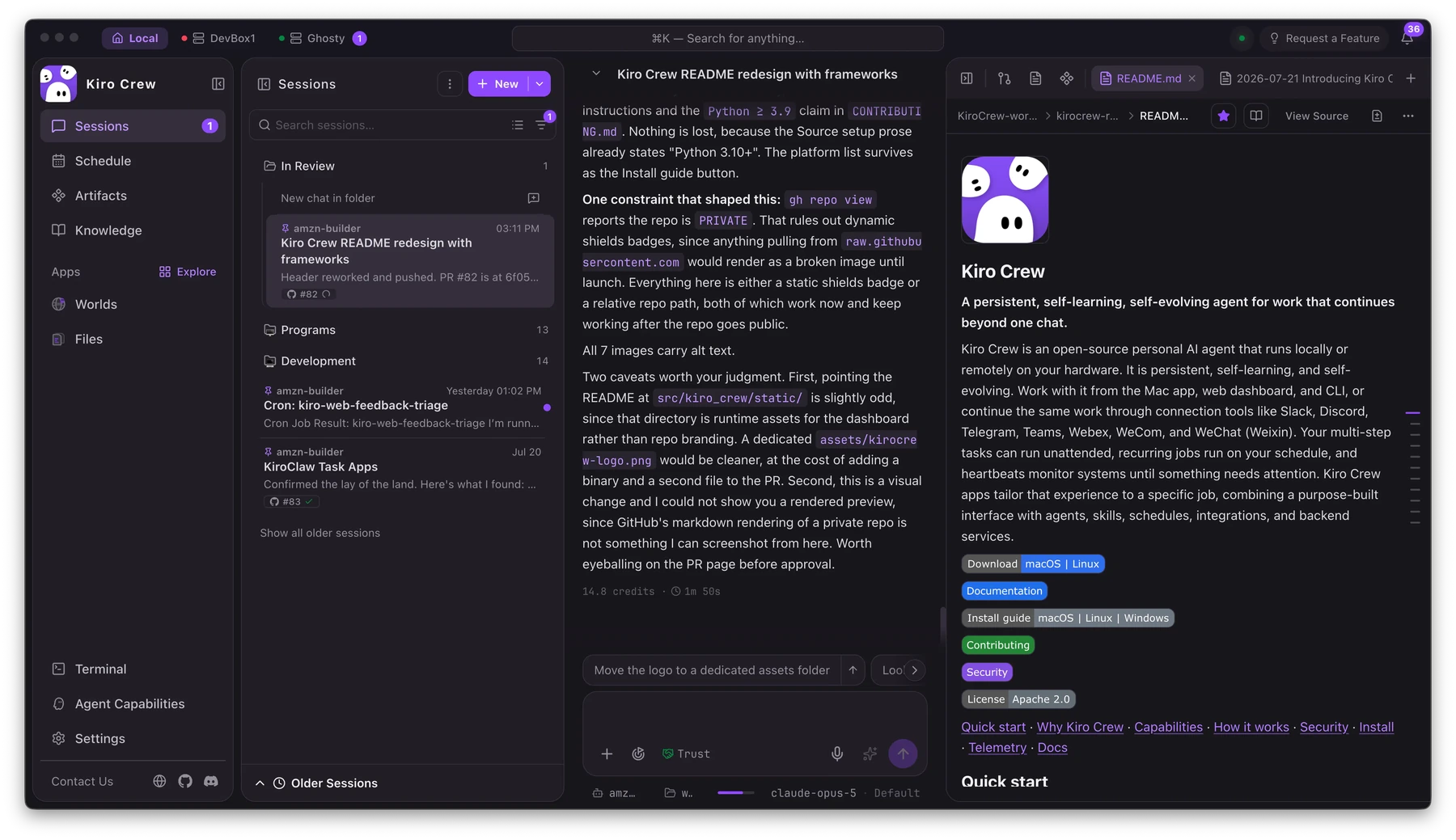Open Schedule in the sidebar
Screen dimensions: 1456x840
(133, 161)
